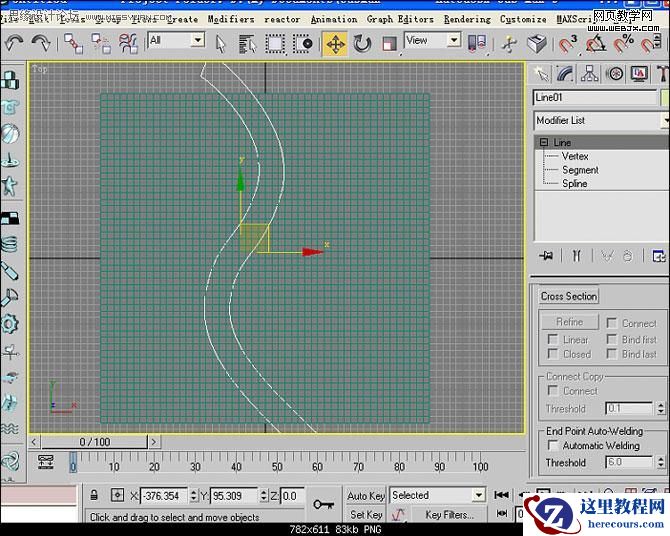
Task: Click the Set Keys key icon
Action: pos(323,505)
